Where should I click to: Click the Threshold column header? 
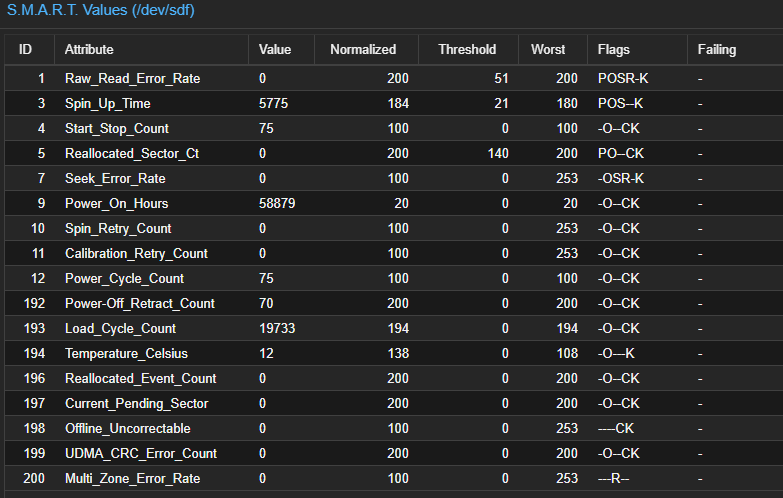tap(468, 49)
